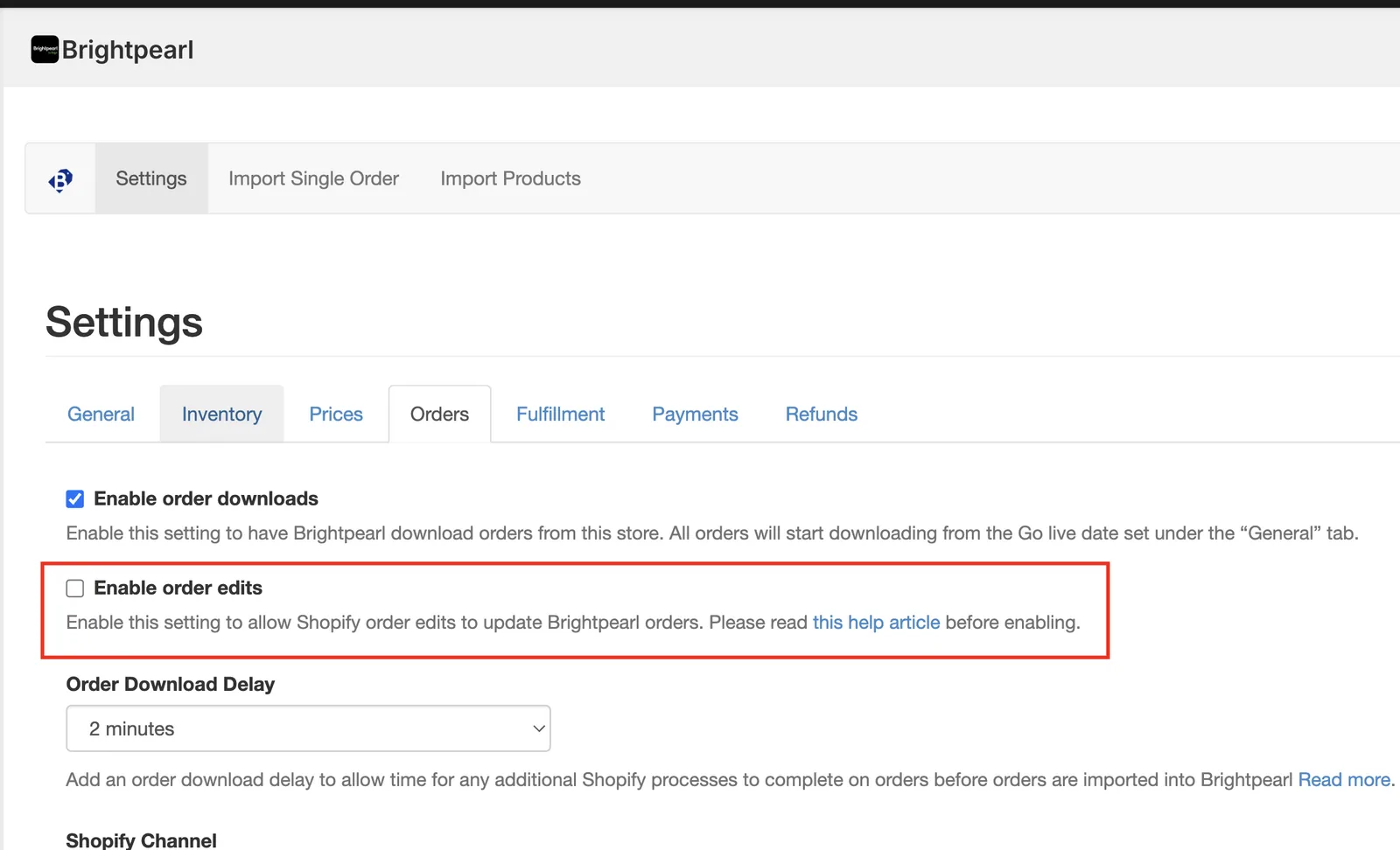
Task: Open Import Single Order page
Action: pos(313,178)
